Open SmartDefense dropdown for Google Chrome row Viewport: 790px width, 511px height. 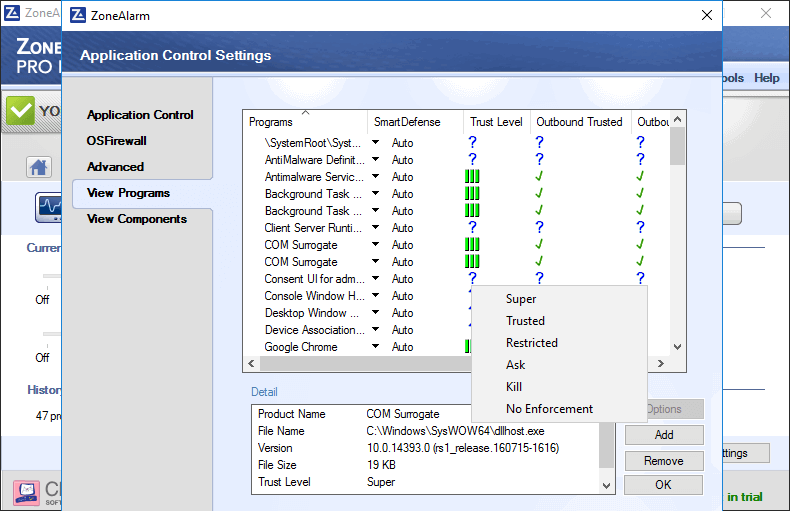[375, 346]
